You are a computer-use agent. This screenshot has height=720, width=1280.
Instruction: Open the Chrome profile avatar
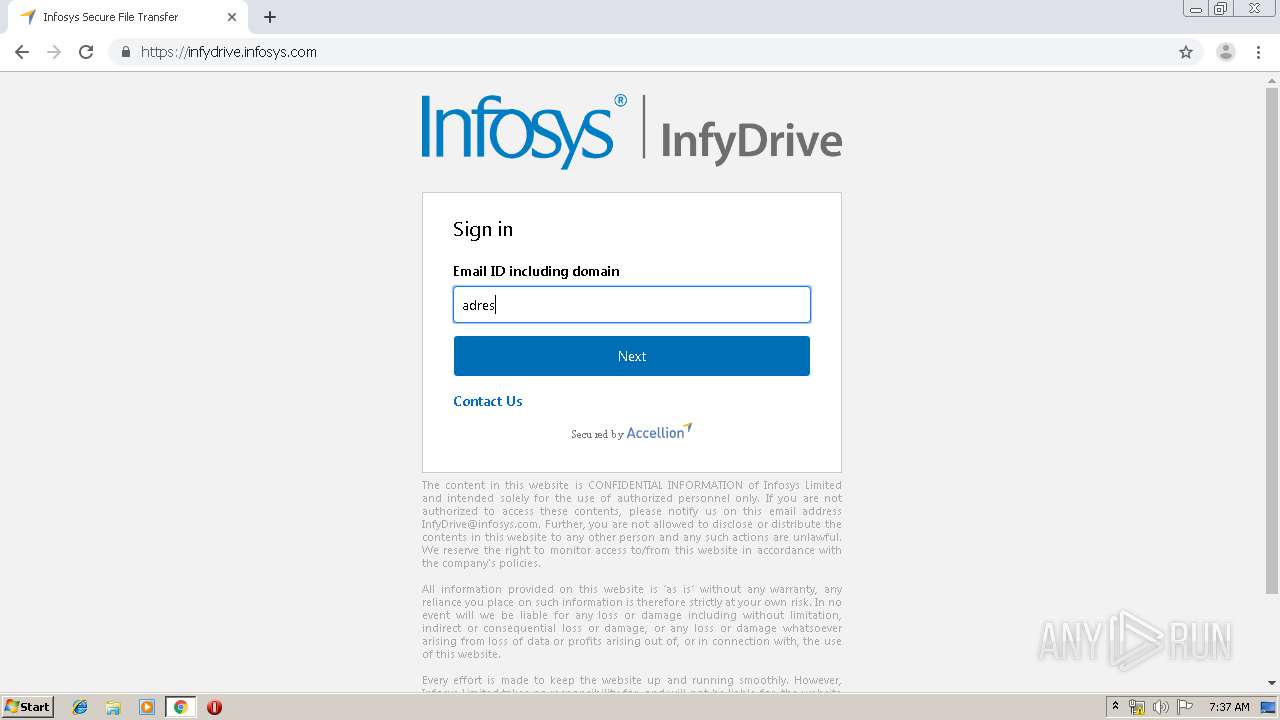click(x=1226, y=52)
